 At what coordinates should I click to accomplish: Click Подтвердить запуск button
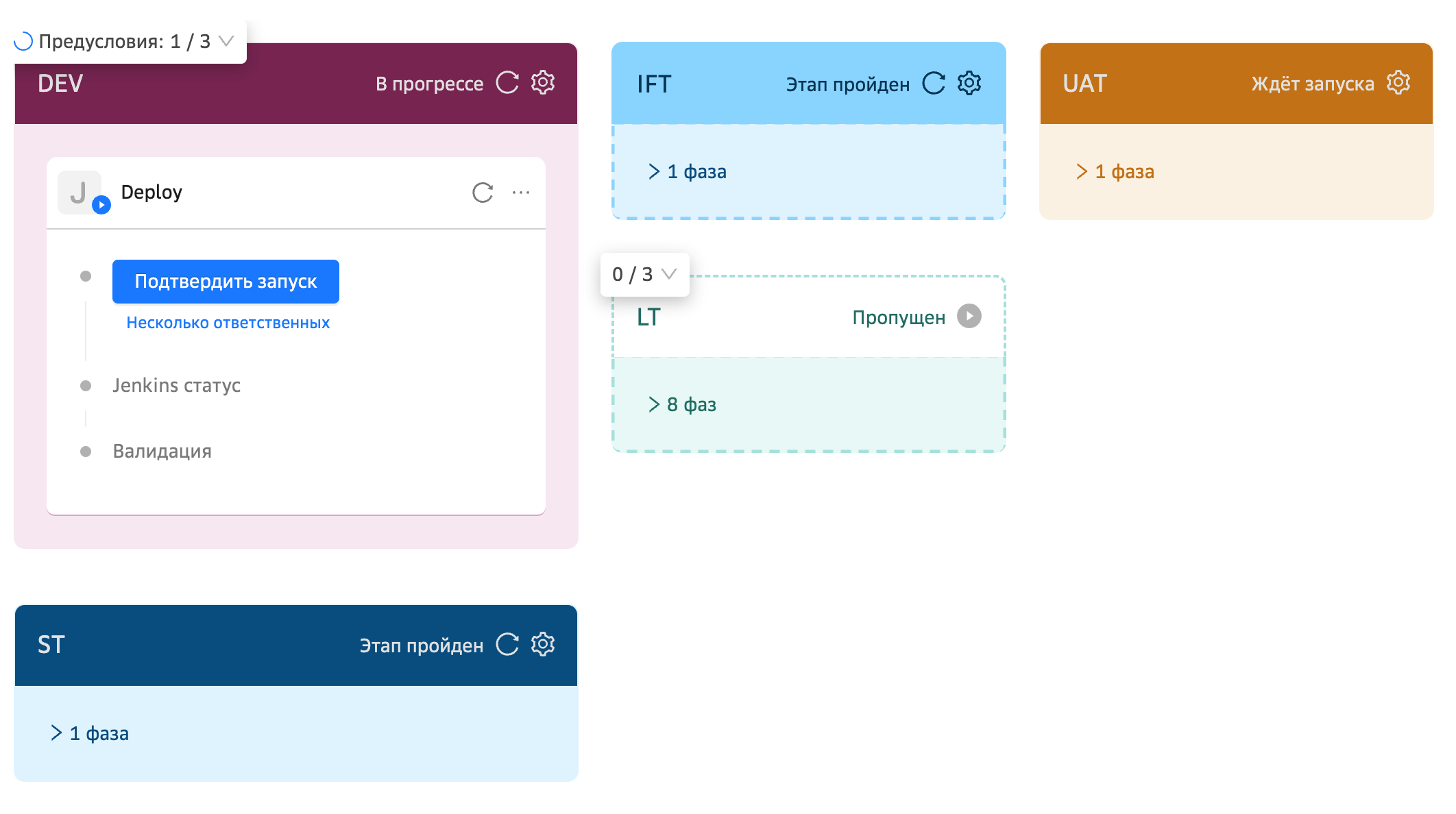226,282
